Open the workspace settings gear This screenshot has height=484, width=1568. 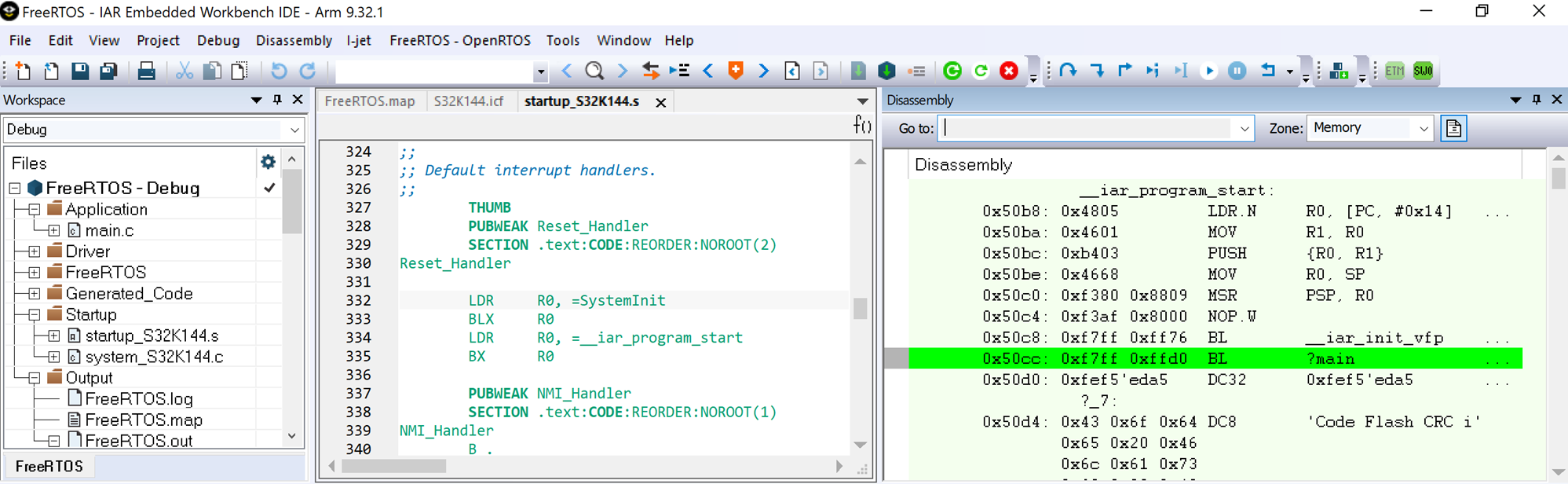(268, 162)
